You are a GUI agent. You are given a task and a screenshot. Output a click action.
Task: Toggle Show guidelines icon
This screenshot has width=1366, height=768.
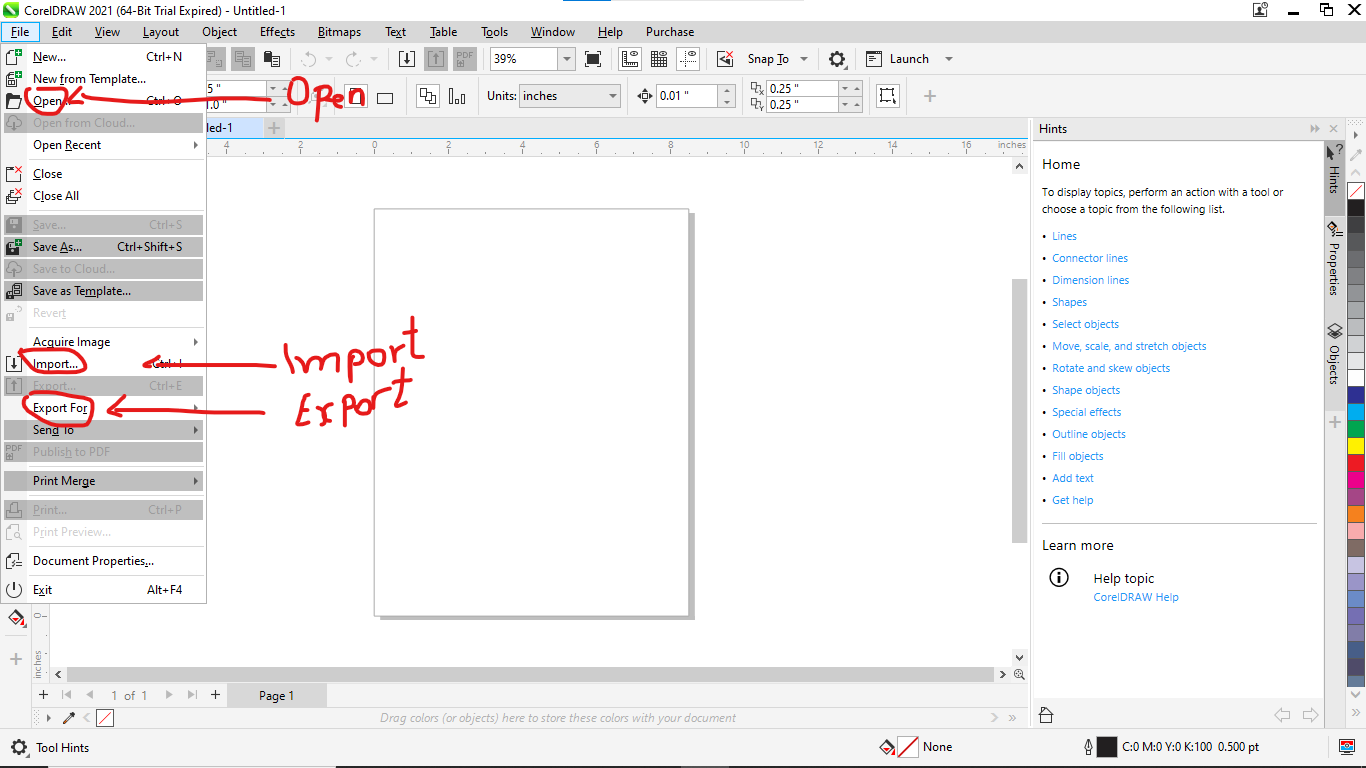click(688, 59)
